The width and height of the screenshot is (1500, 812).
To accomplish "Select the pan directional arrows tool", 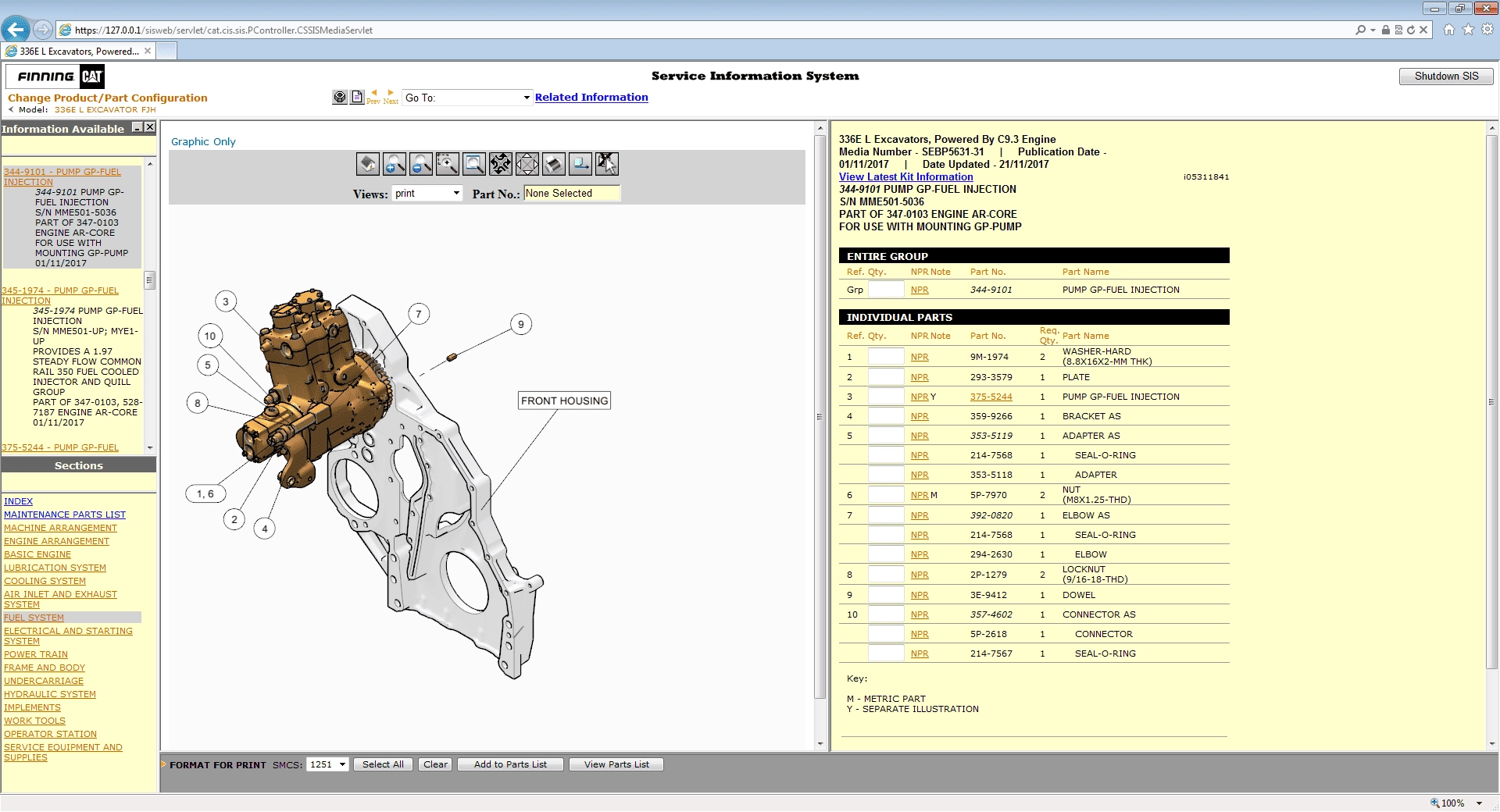I will (x=527, y=164).
